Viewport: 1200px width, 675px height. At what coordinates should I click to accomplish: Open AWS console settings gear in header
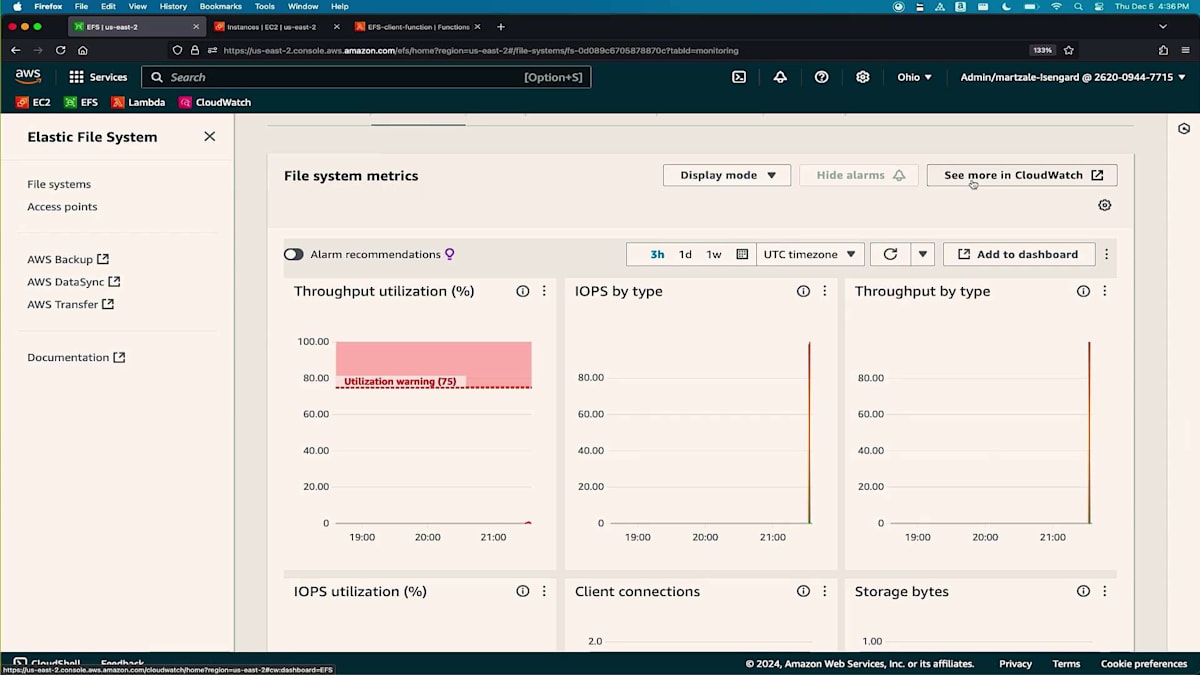[x=862, y=77]
